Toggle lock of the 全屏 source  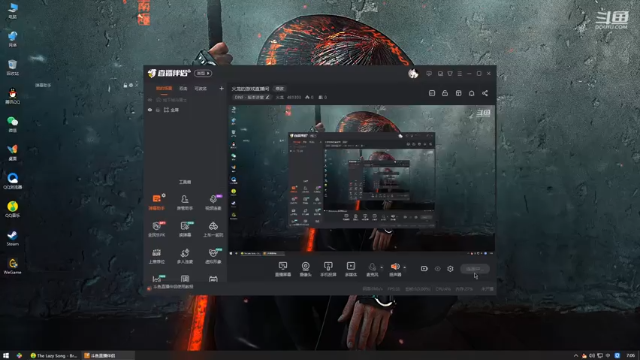[158, 110]
